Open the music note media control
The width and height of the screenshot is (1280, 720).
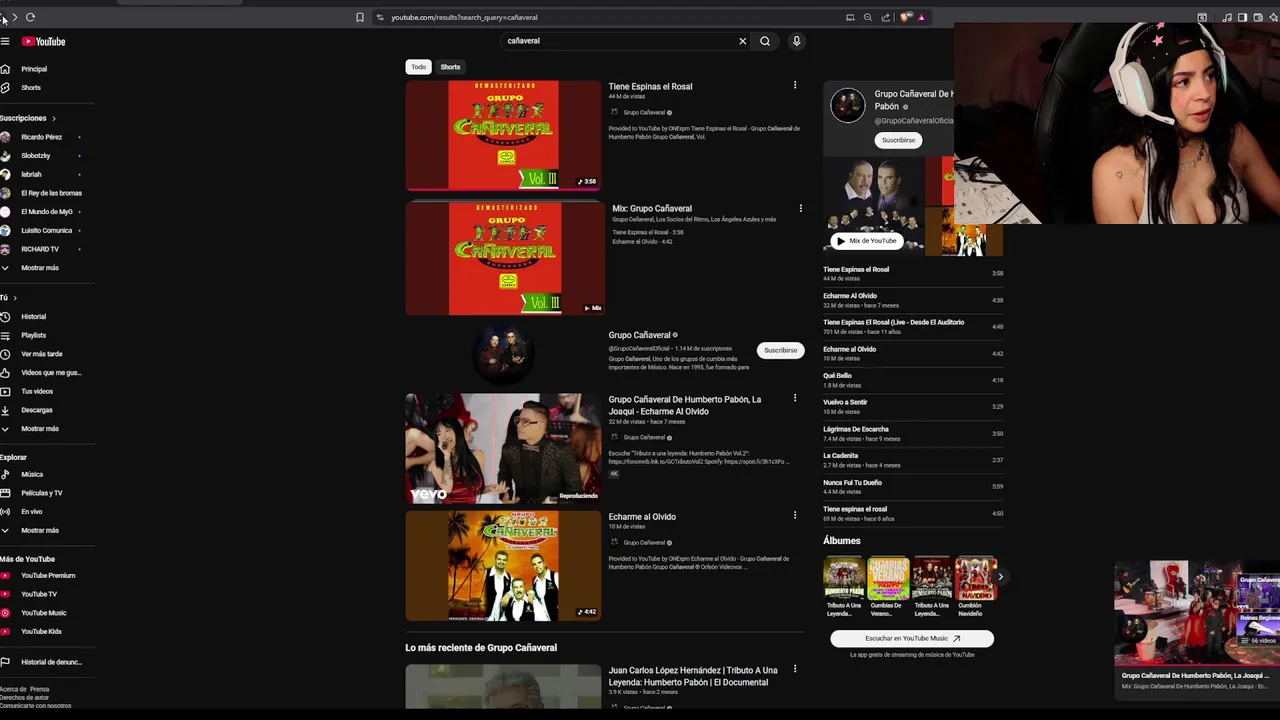point(1227,17)
